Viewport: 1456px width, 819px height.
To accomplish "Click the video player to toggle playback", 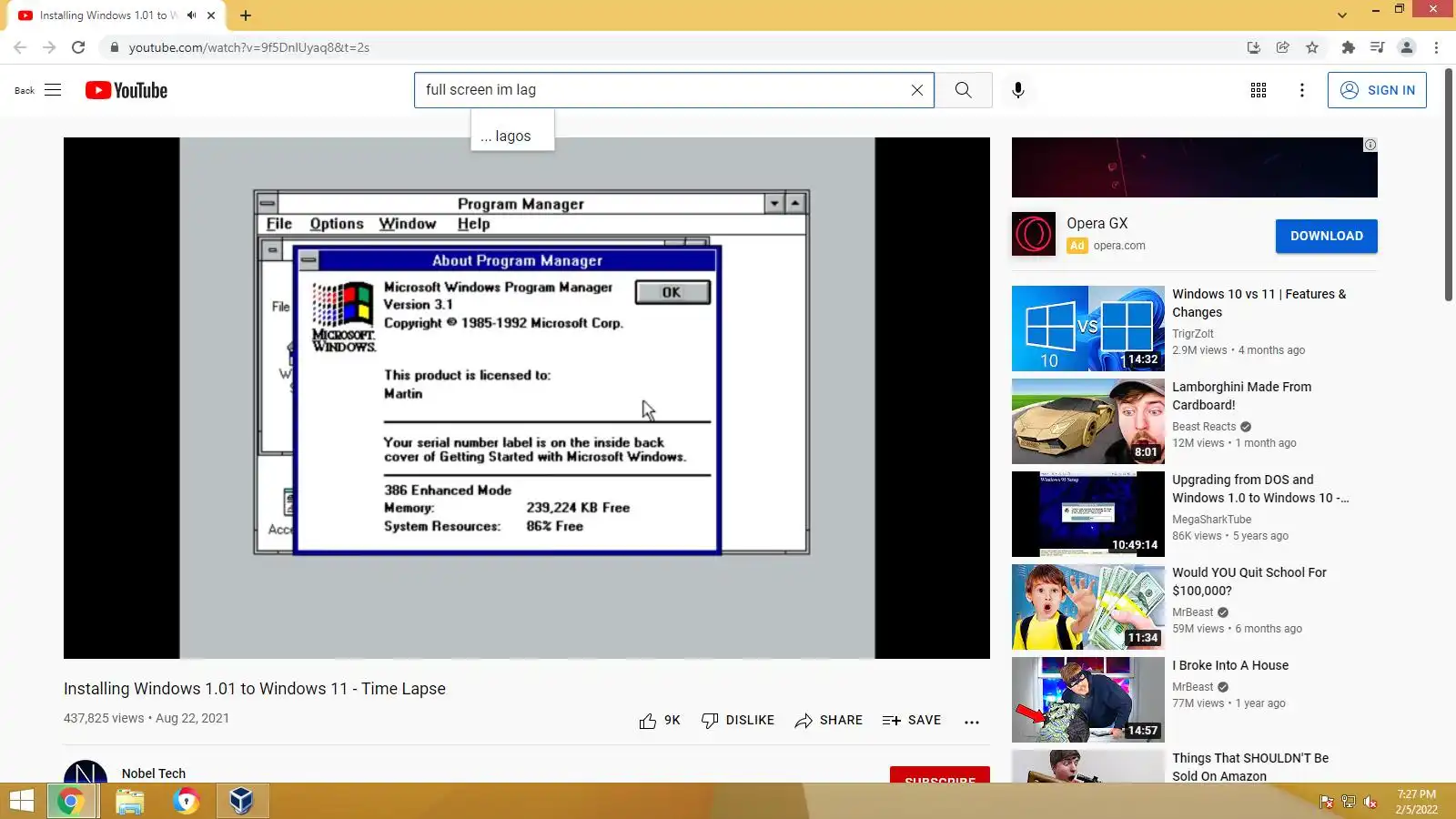I will 527,398.
